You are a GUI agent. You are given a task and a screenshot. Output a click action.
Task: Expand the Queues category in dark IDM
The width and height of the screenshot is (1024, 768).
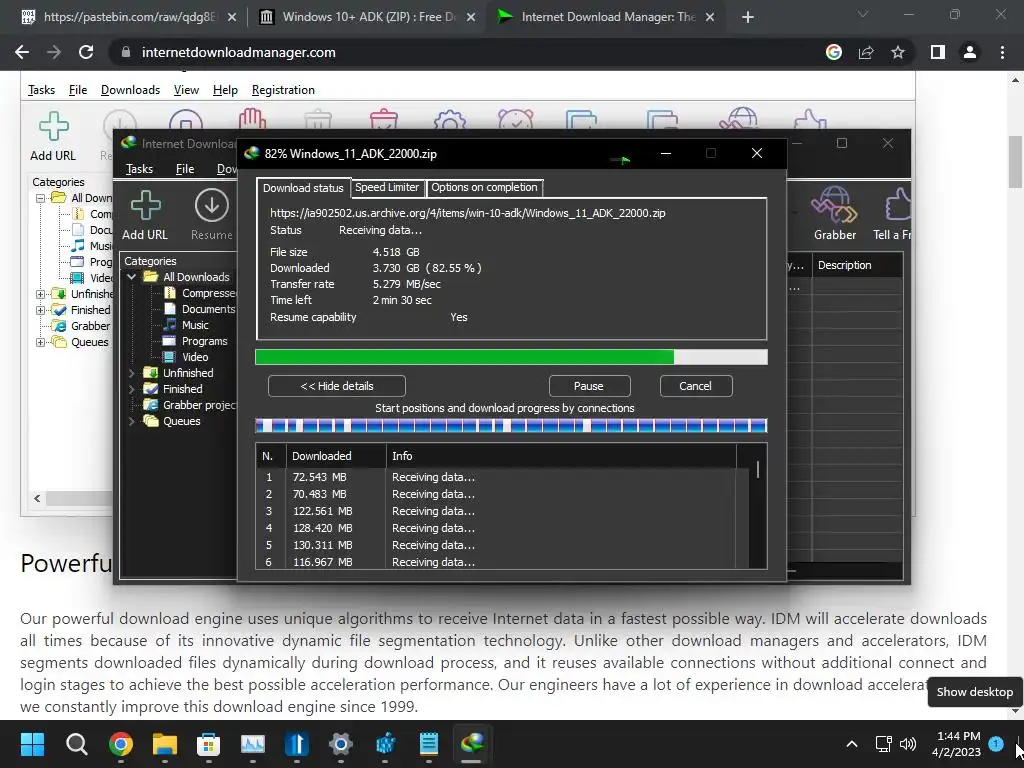pyautogui.click(x=131, y=421)
